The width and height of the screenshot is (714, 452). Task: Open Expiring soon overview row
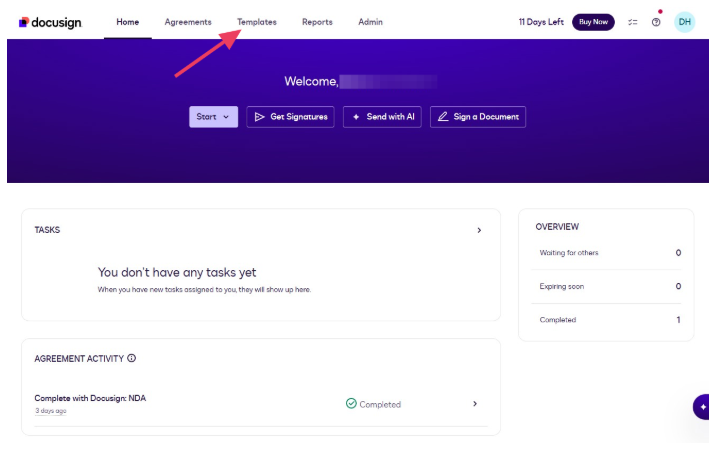[607, 286]
